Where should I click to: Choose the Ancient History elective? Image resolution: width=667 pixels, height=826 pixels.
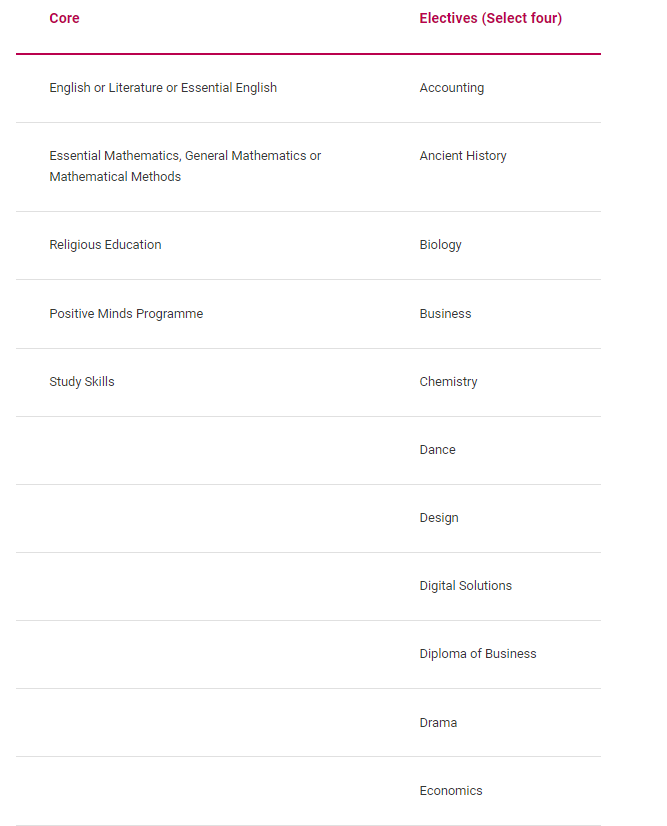[463, 156]
